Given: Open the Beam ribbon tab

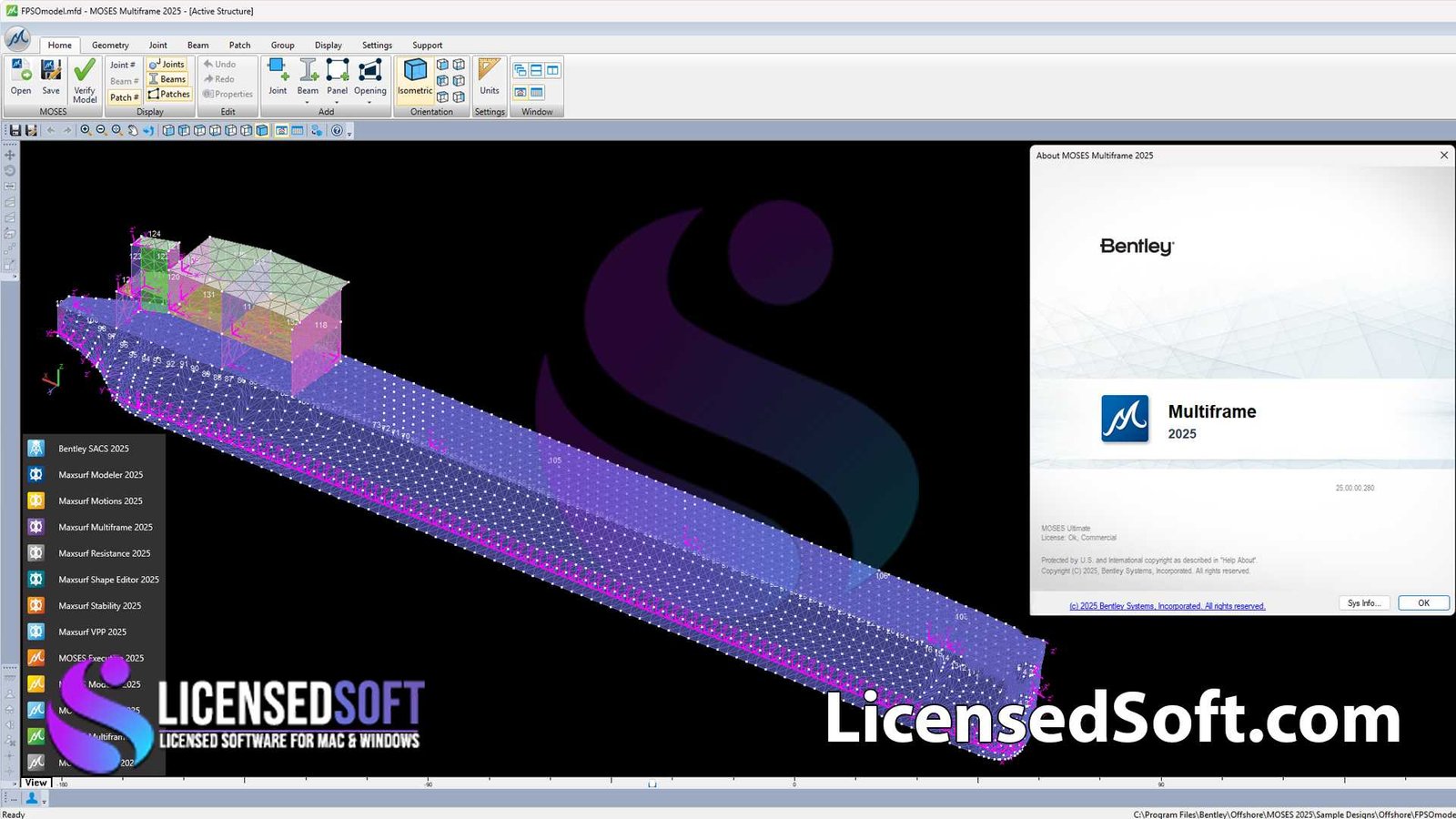Looking at the screenshot, I should pyautogui.click(x=198, y=45).
